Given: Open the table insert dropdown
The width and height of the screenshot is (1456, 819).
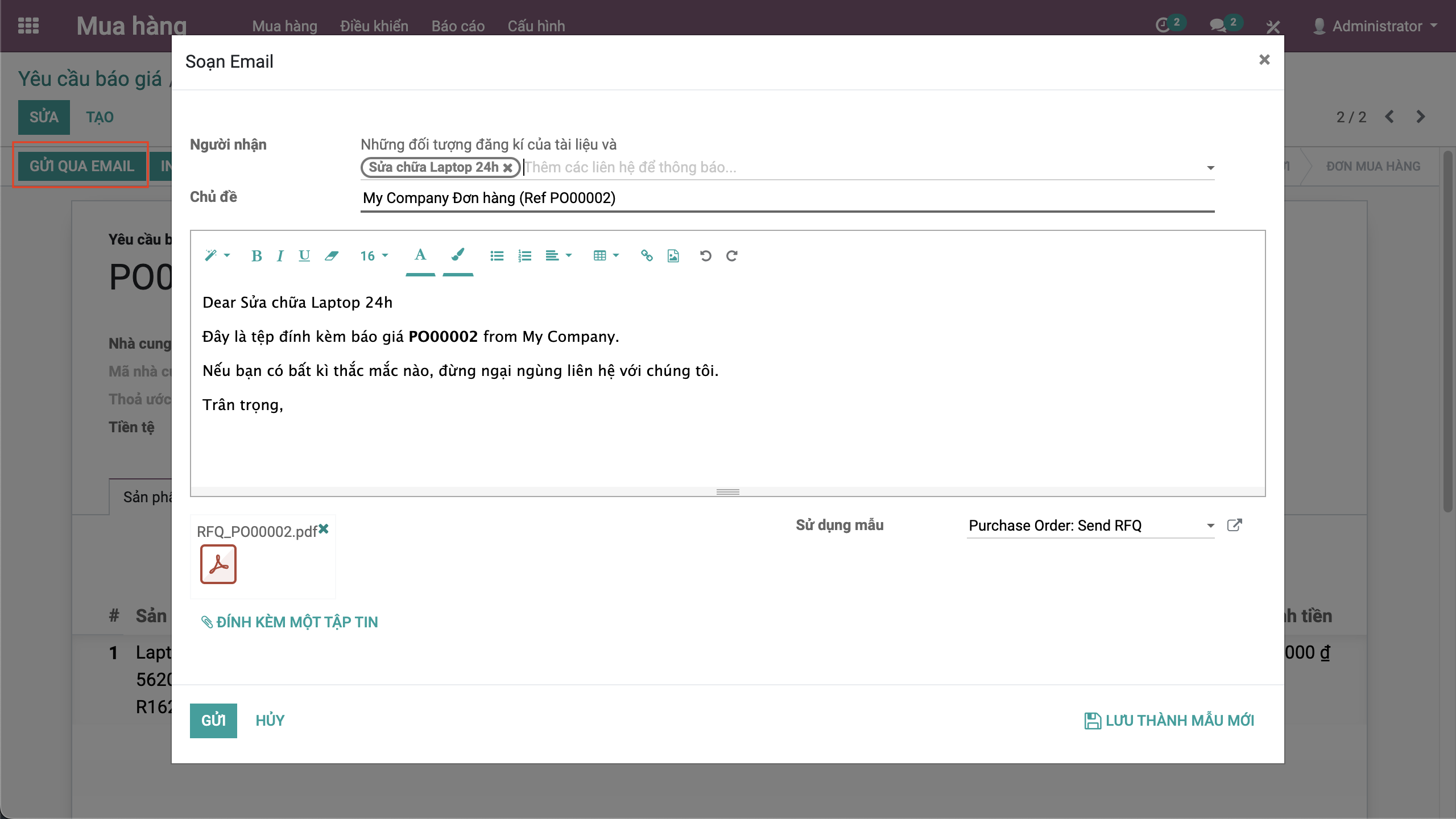Looking at the screenshot, I should [606, 256].
